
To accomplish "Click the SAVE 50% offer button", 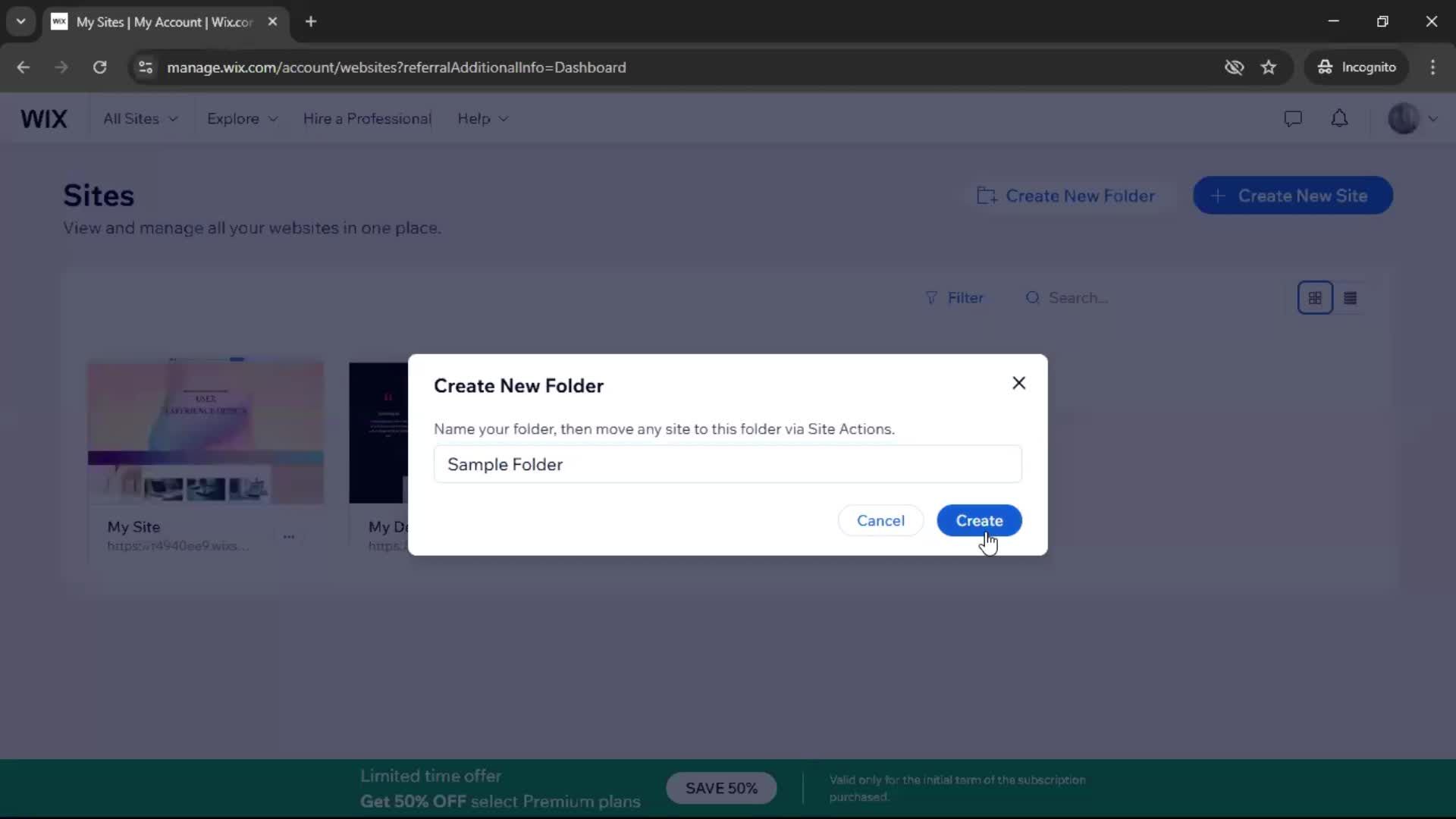I will pos(721,789).
